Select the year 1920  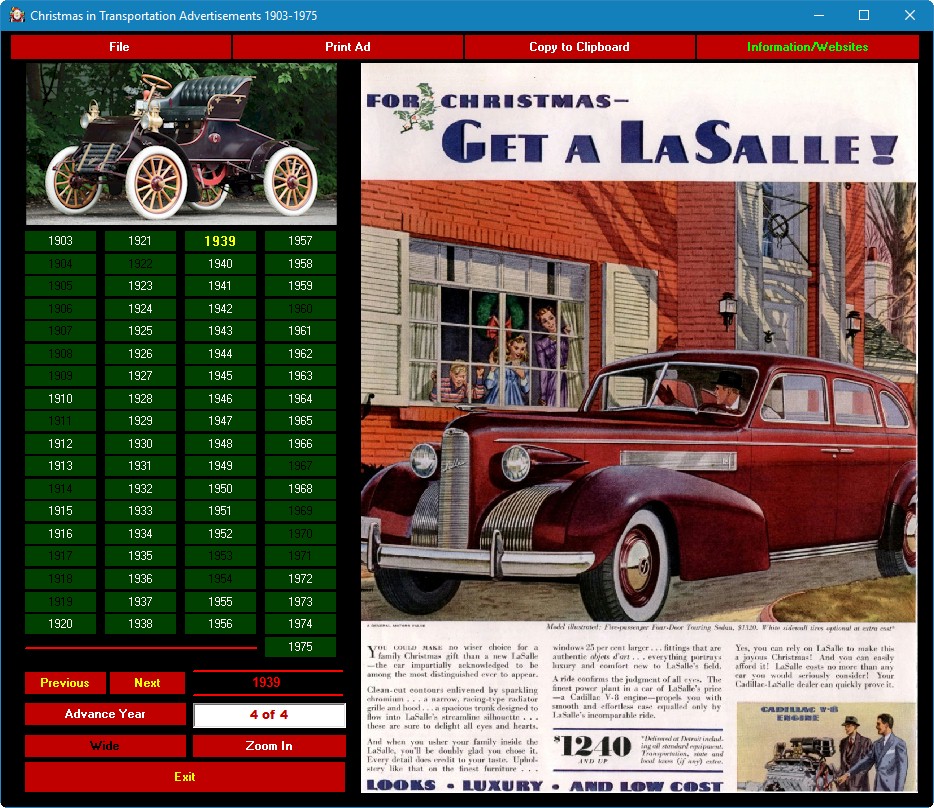coord(60,624)
